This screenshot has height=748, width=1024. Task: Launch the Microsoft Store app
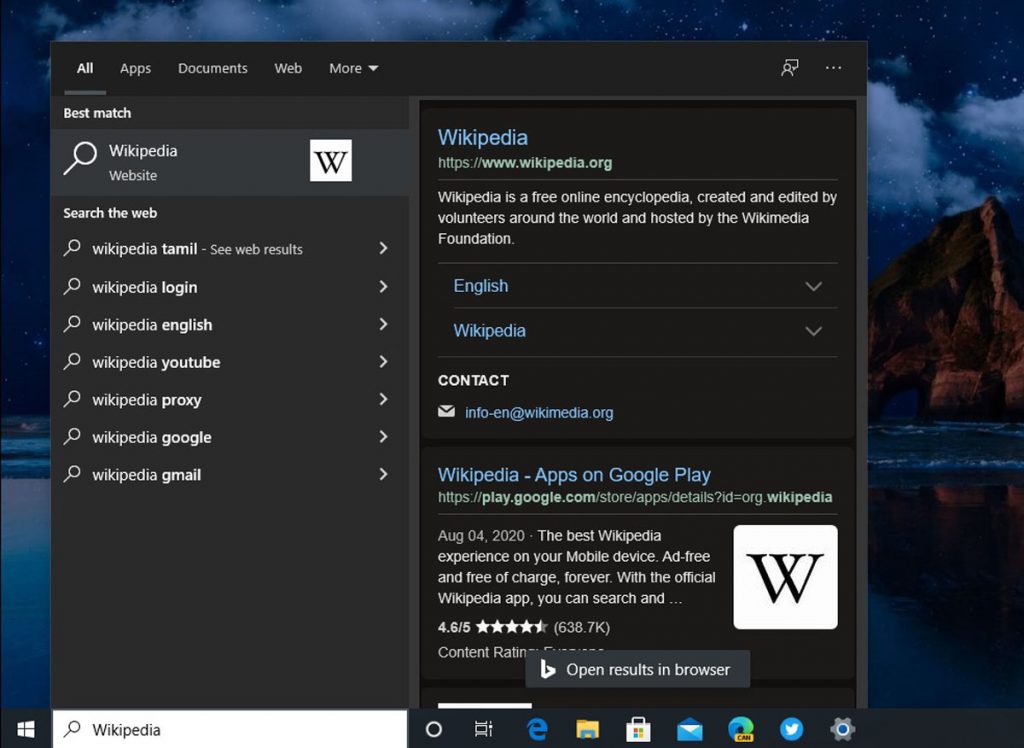639,729
